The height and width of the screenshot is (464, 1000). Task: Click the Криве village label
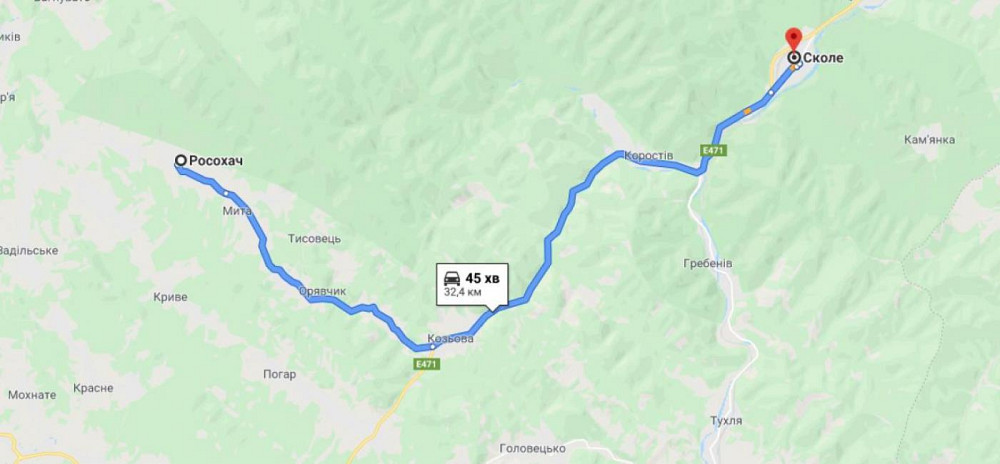pos(170,297)
